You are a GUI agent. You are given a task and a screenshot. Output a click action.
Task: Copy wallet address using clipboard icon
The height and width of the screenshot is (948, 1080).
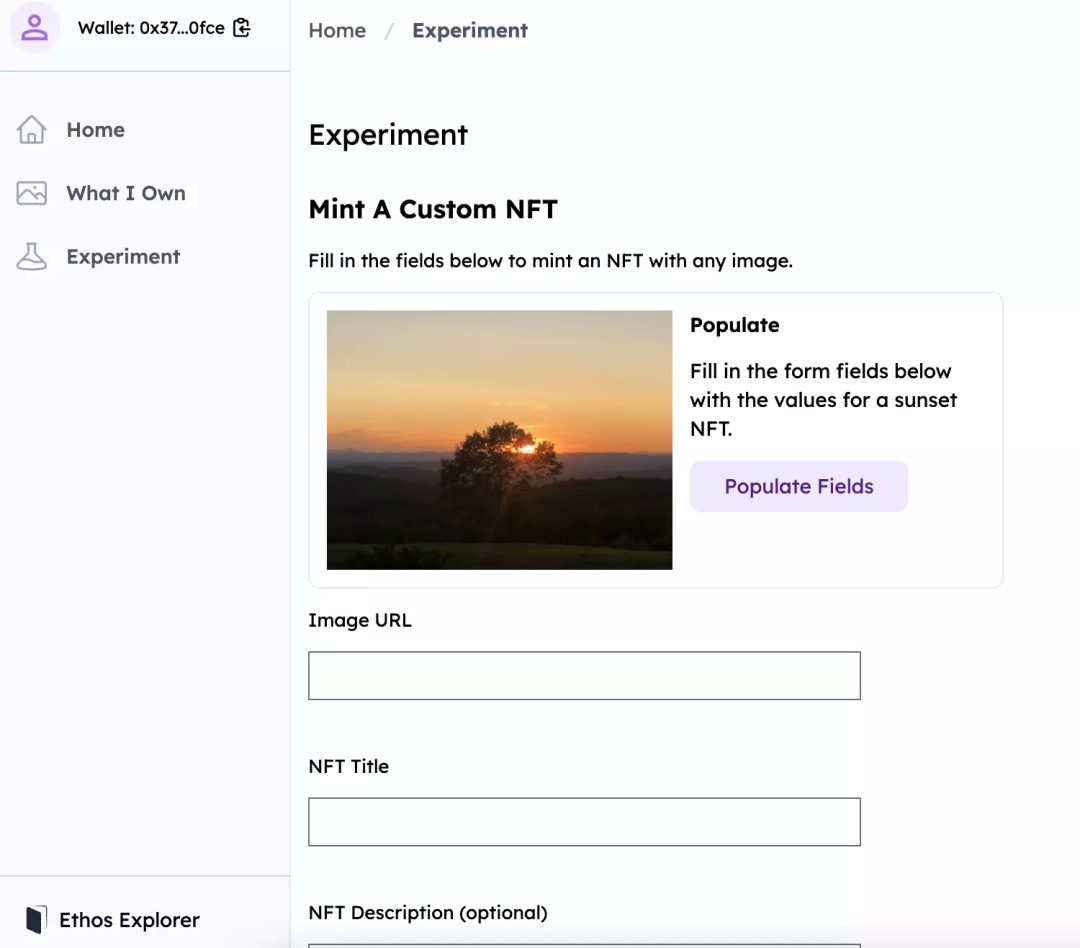coord(241,28)
